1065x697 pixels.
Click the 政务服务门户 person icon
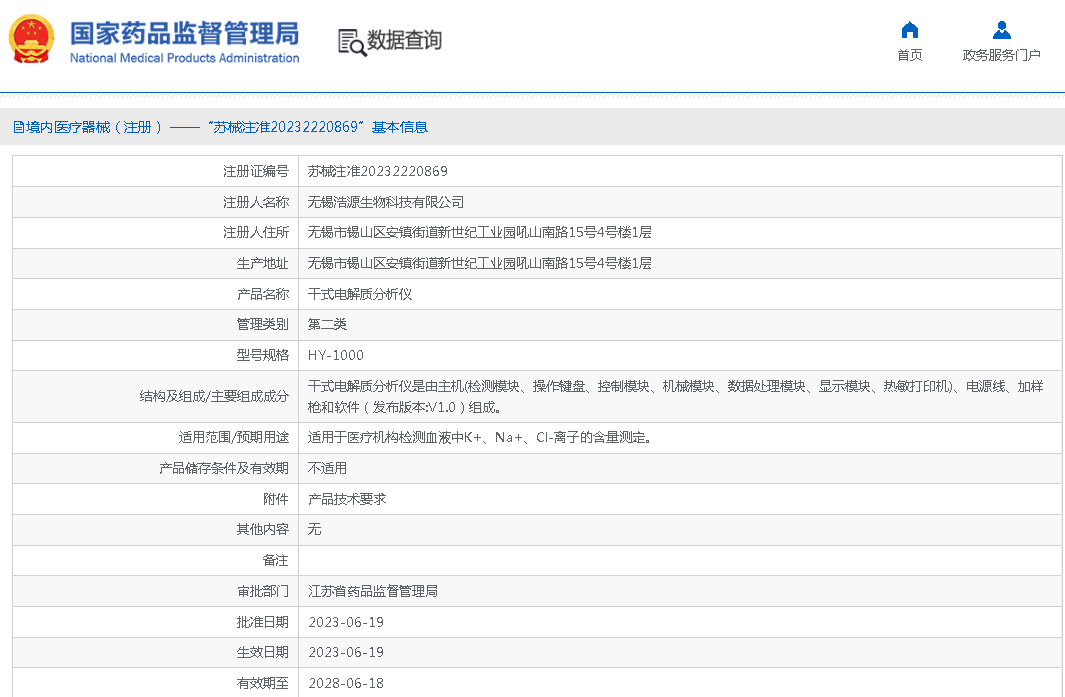click(1001, 30)
